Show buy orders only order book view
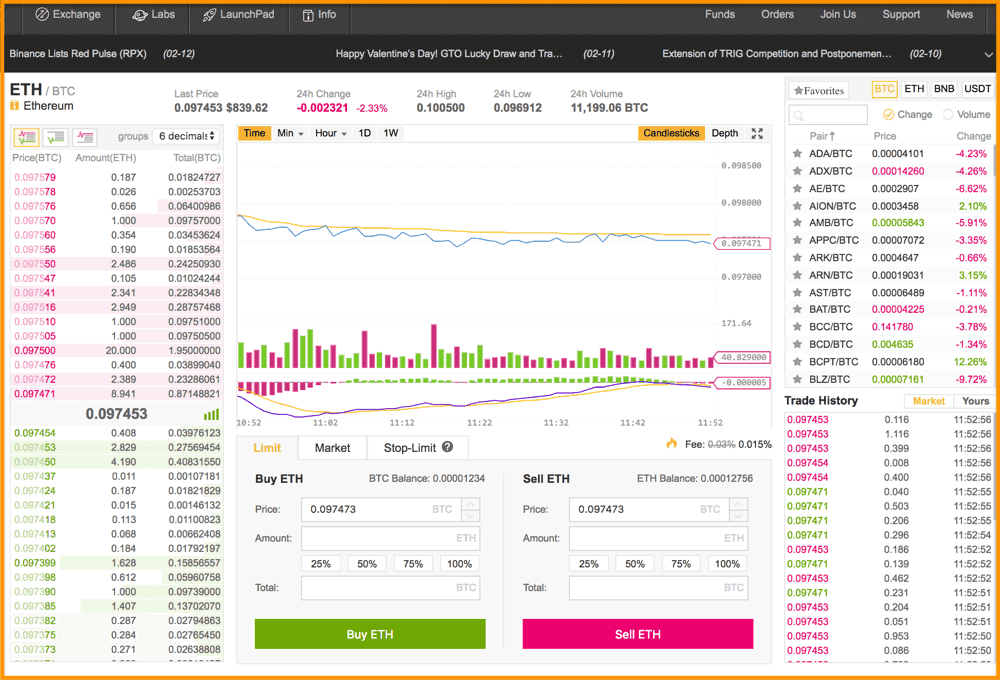 55,137
